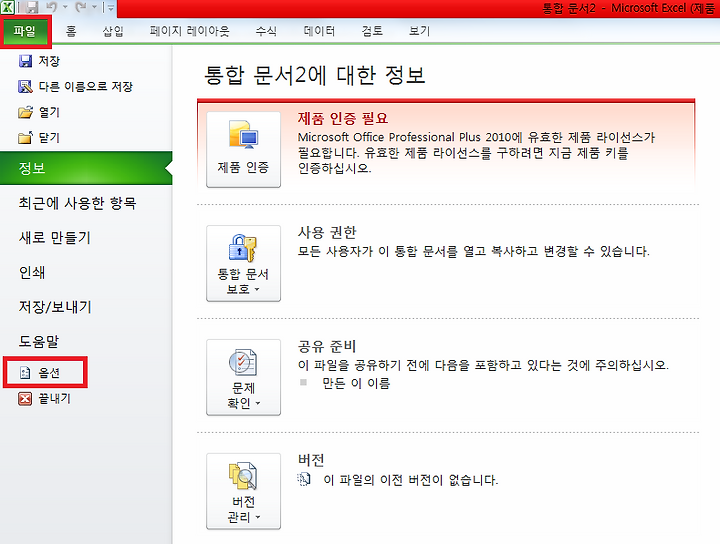Click the Excel application icon in title bar

click(7, 7)
